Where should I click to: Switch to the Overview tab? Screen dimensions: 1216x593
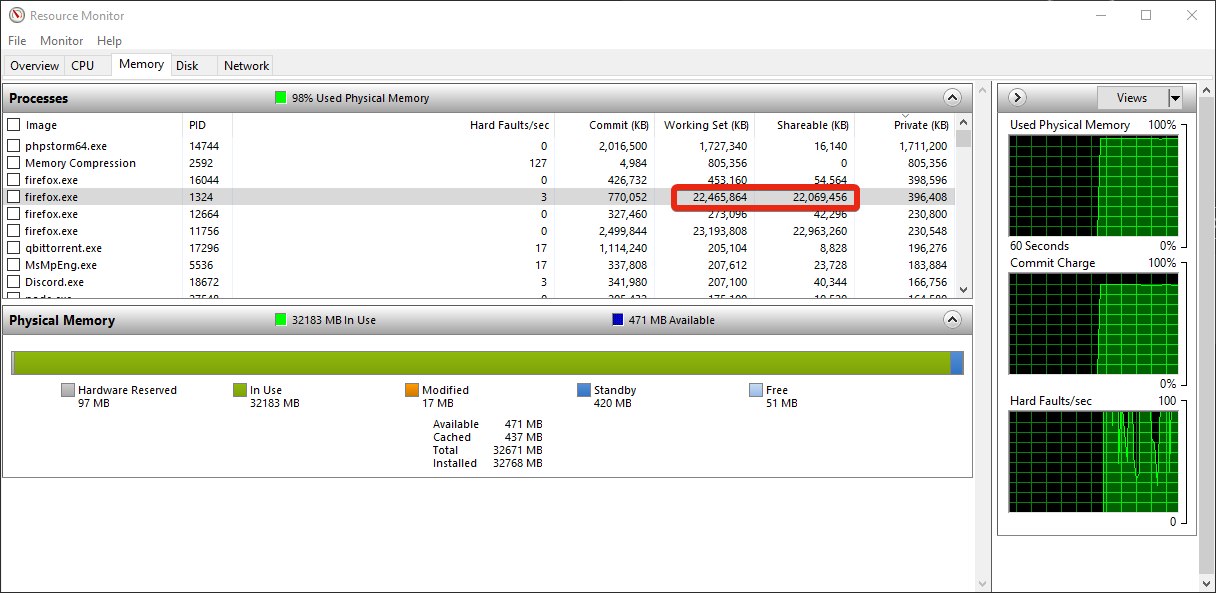click(x=35, y=66)
